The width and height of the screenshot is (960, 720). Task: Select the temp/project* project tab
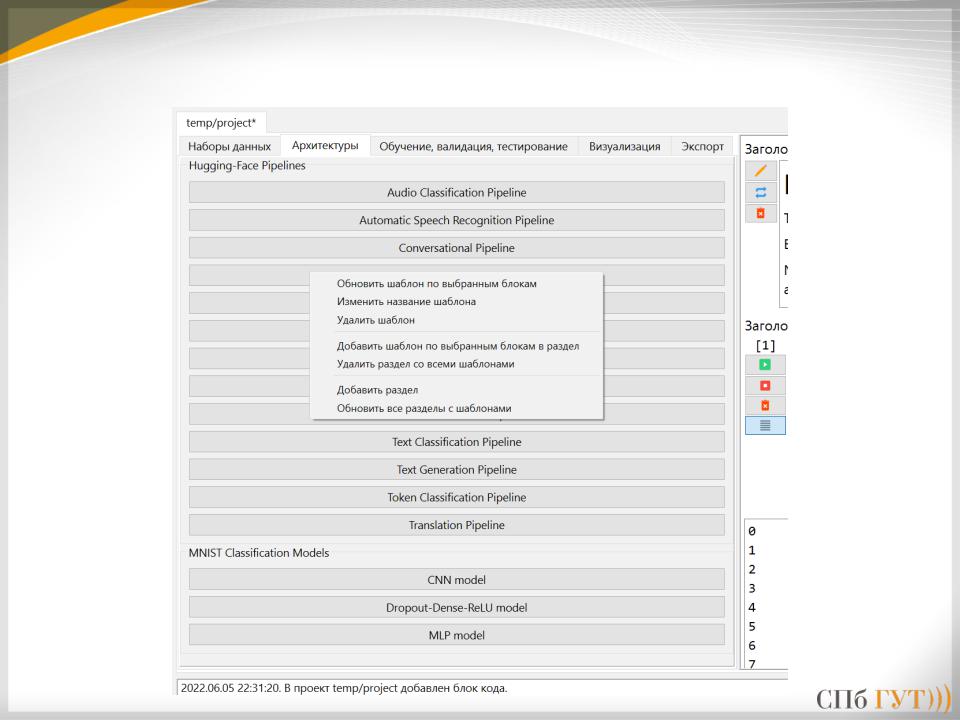(x=221, y=122)
